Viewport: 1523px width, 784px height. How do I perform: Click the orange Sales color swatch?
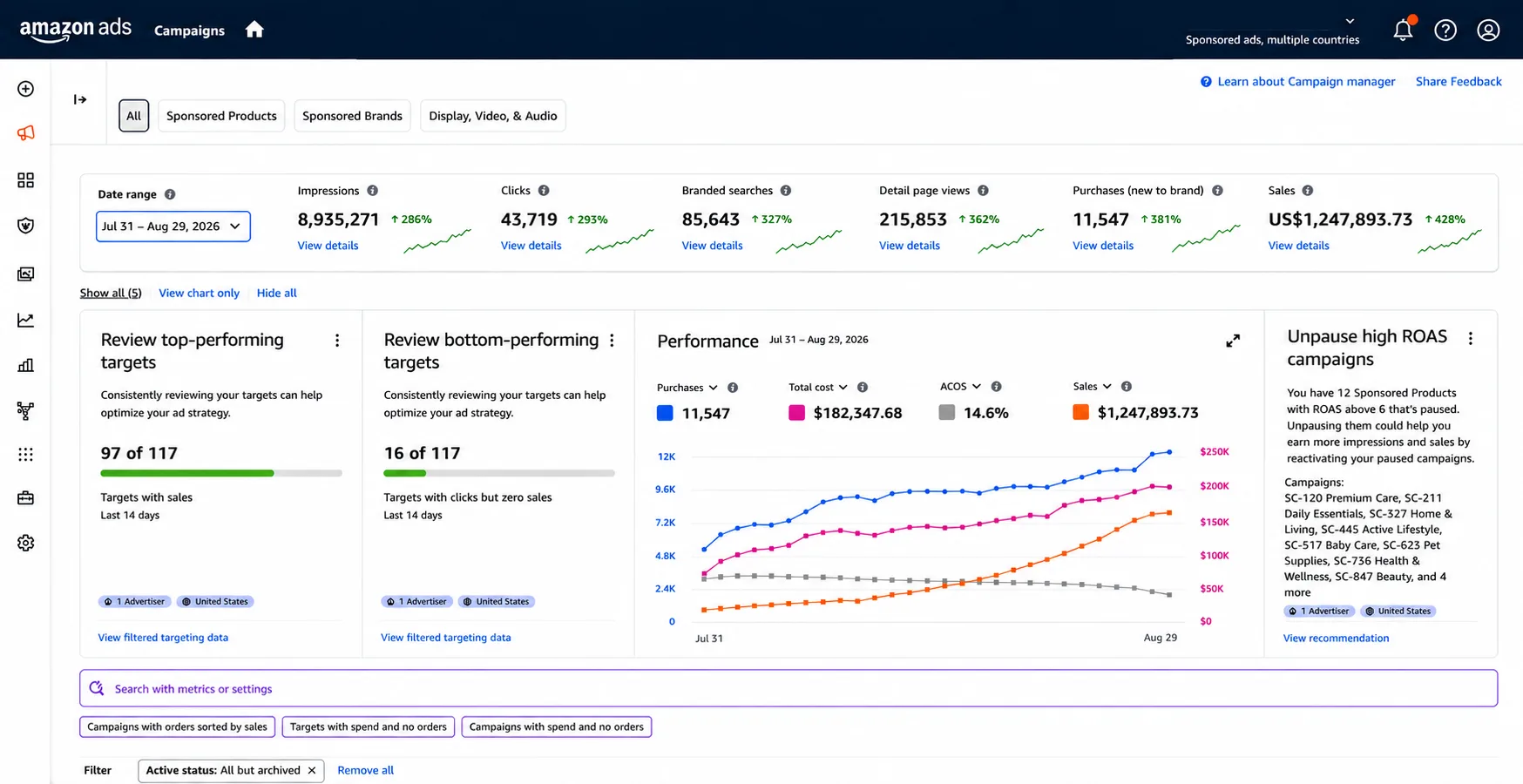click(1080, 412)
